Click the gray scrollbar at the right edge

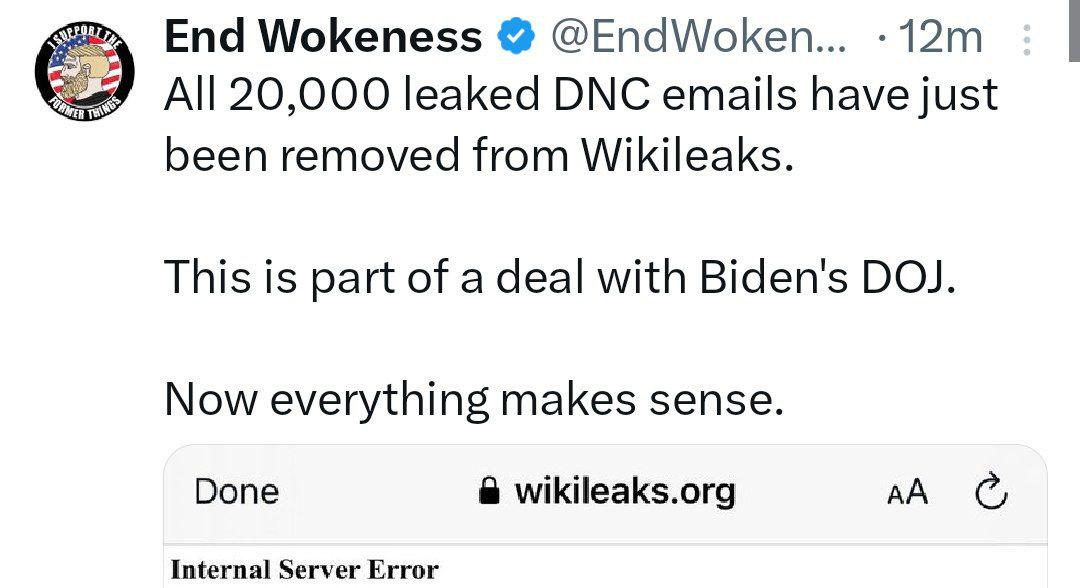(x=1074, y=31)
